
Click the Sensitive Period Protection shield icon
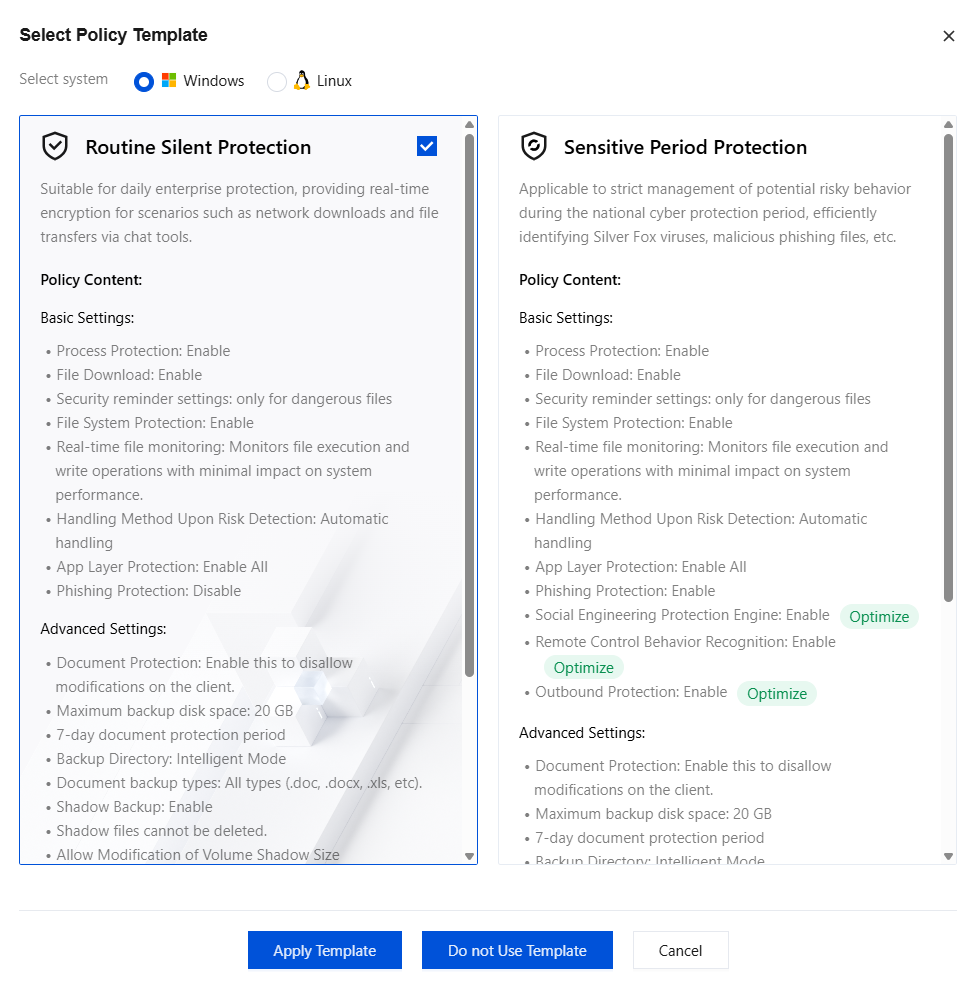534,146
